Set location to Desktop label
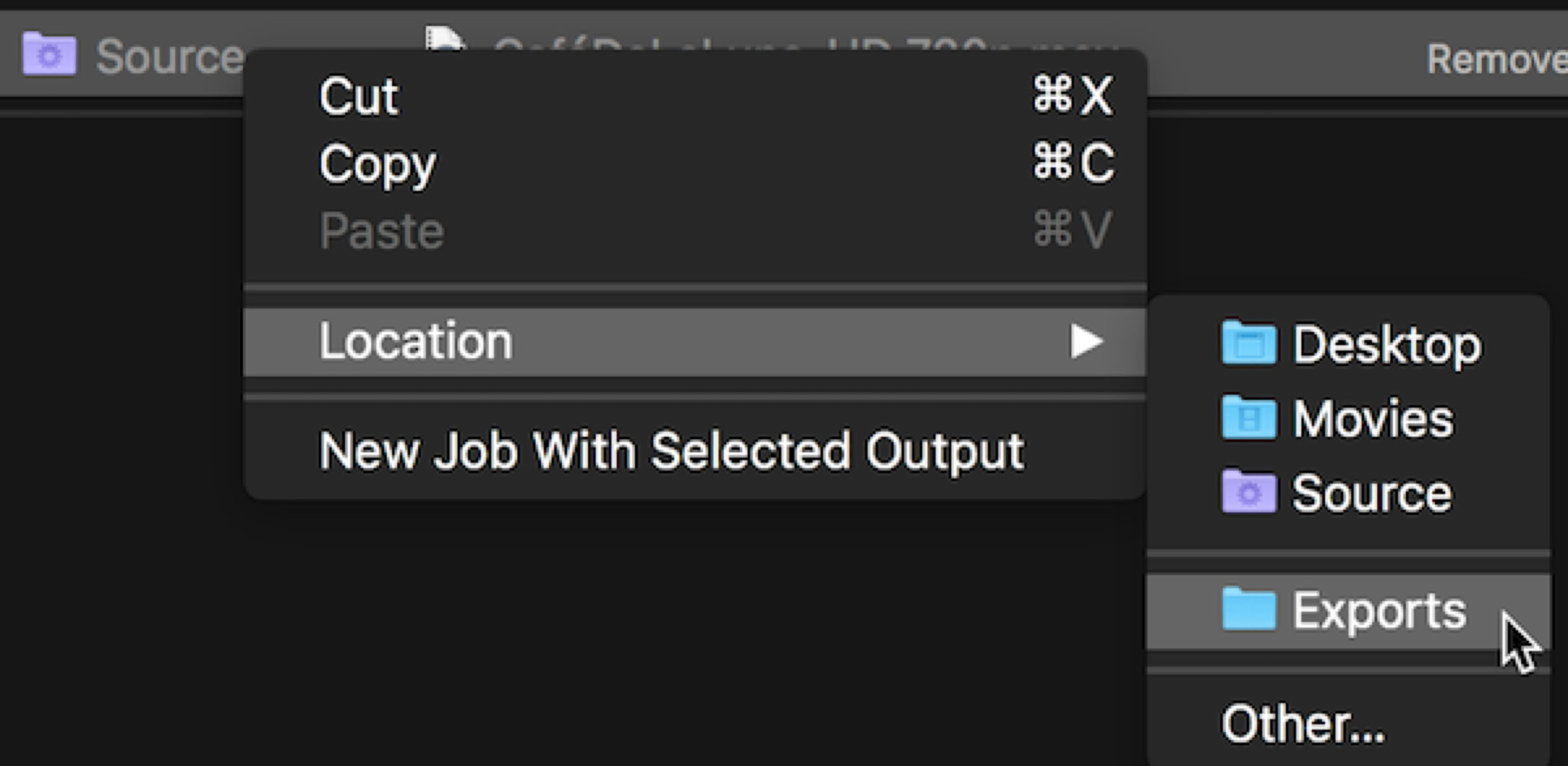1568x766 pixels. click(x=1386, y=345)
